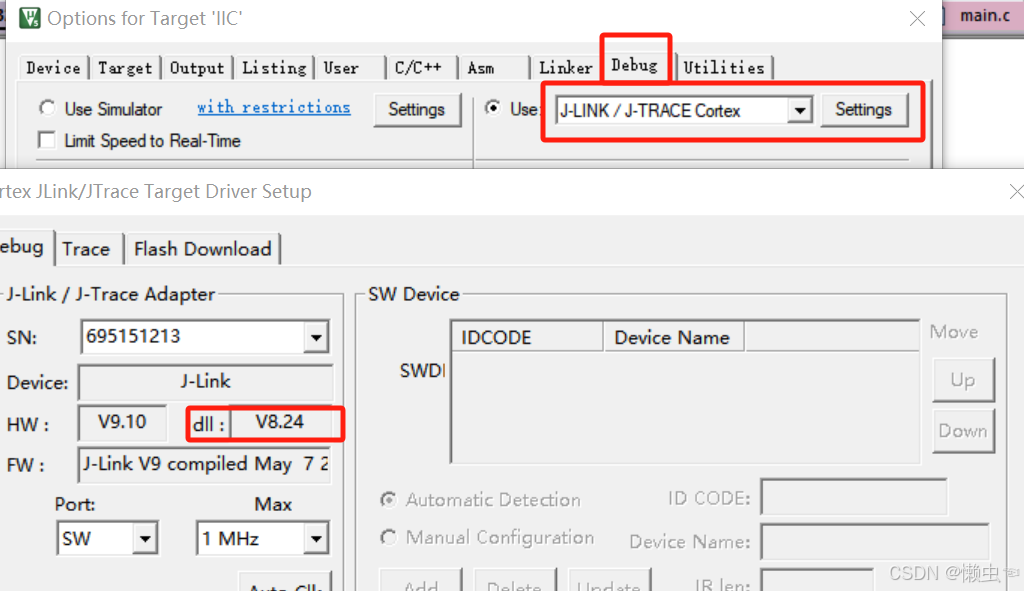The width and height of the screenshot is (1024, 591).
Task: Select Manual Configuration radio button
Action: [x=389, y=537]
